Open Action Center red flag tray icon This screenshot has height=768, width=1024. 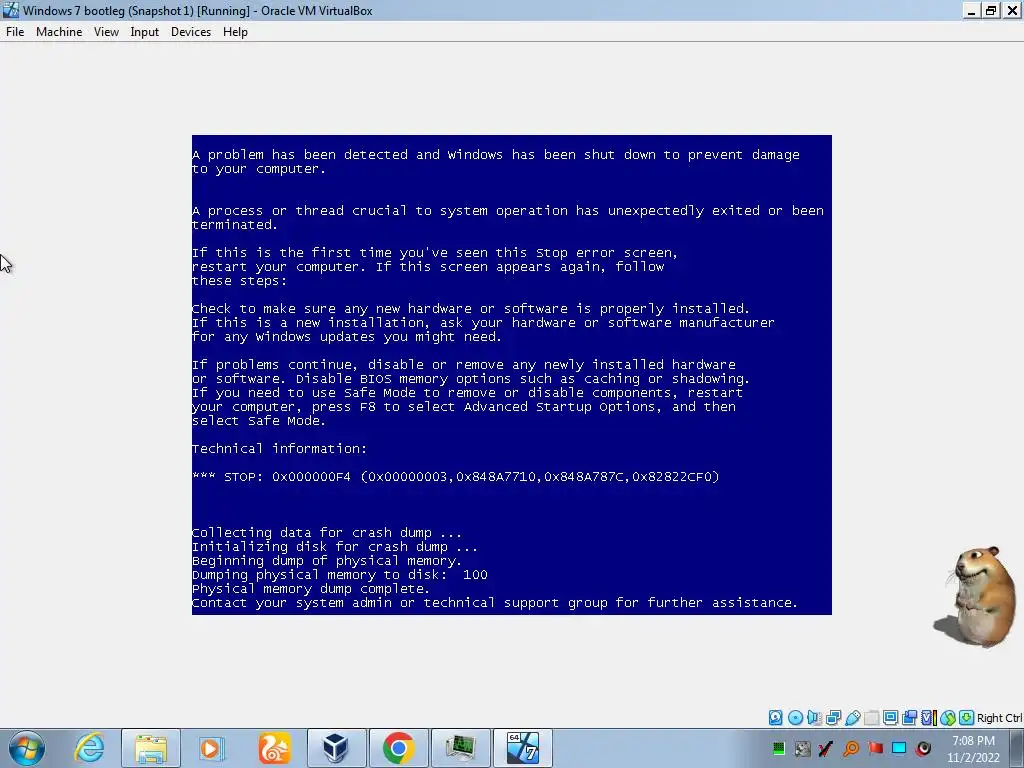875,748
